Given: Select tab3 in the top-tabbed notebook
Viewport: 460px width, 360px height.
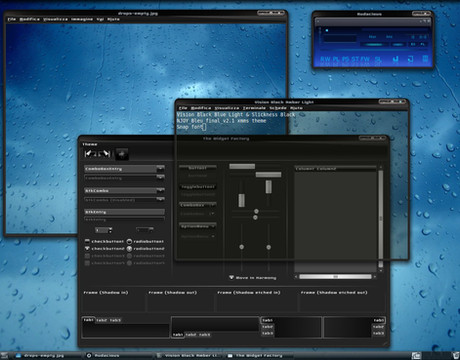Looking at the screenshot, I should 115,320.
